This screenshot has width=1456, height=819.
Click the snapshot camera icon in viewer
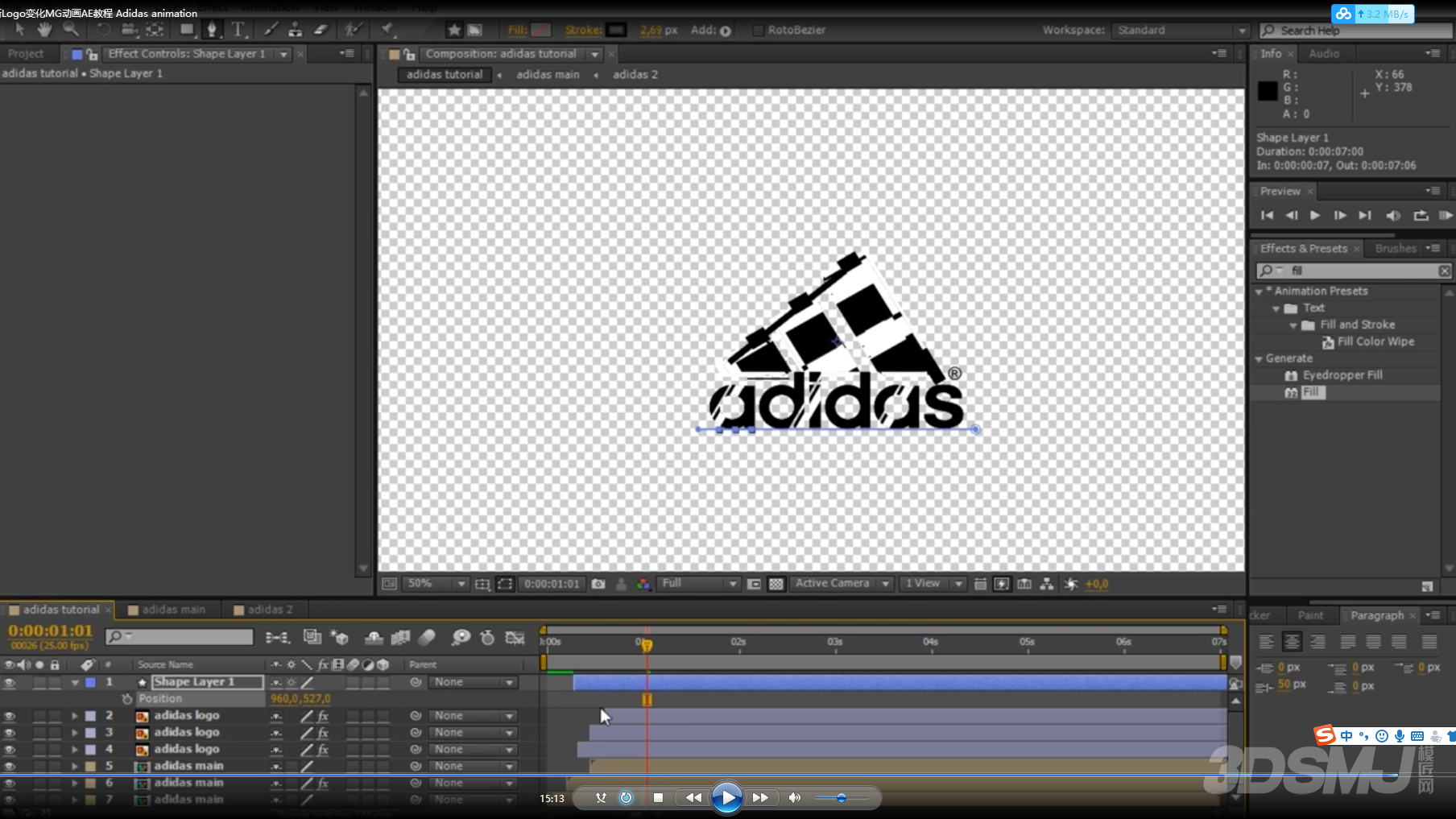[598, 584]
